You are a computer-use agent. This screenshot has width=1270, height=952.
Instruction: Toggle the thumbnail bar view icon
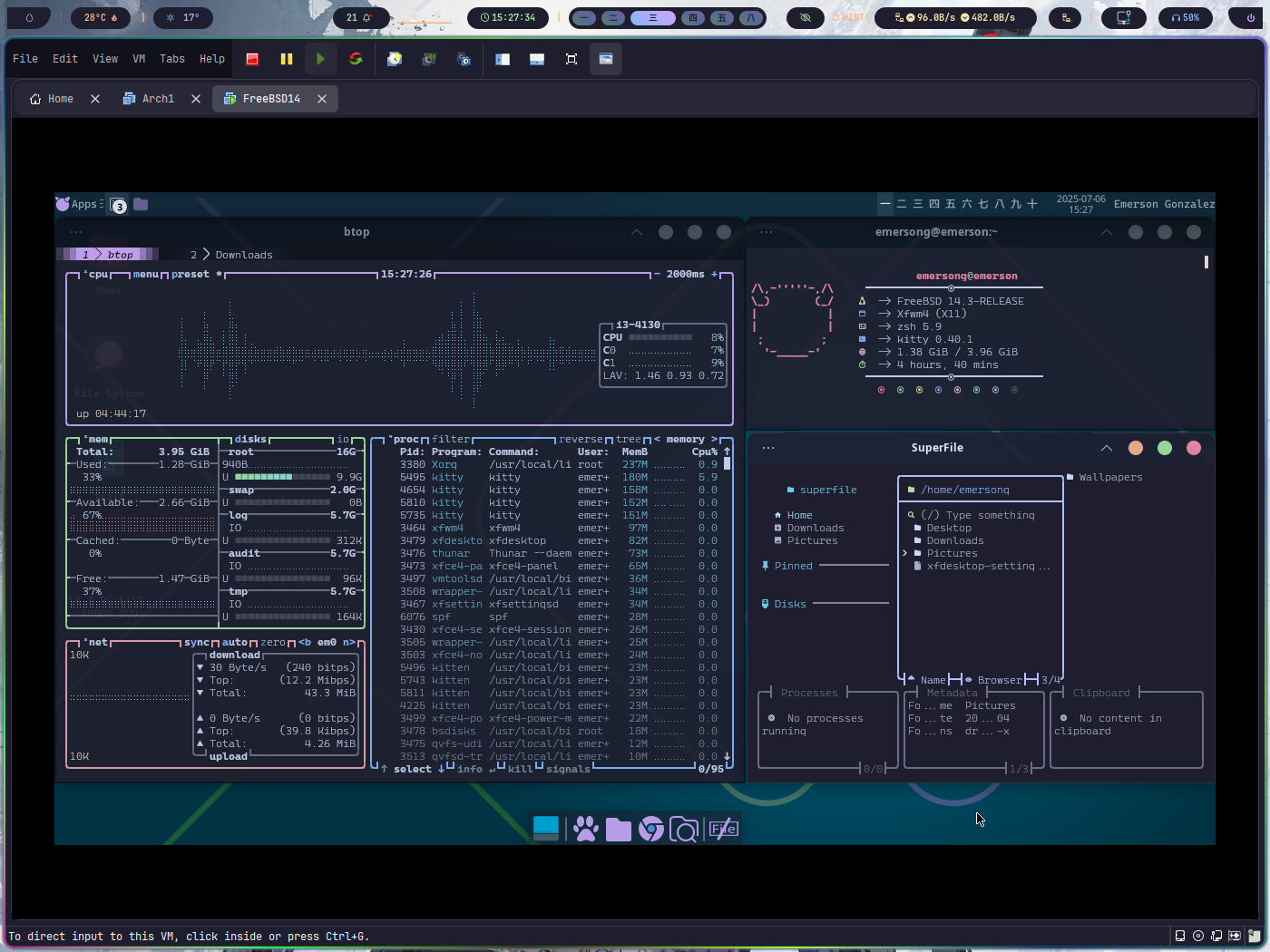537,59
